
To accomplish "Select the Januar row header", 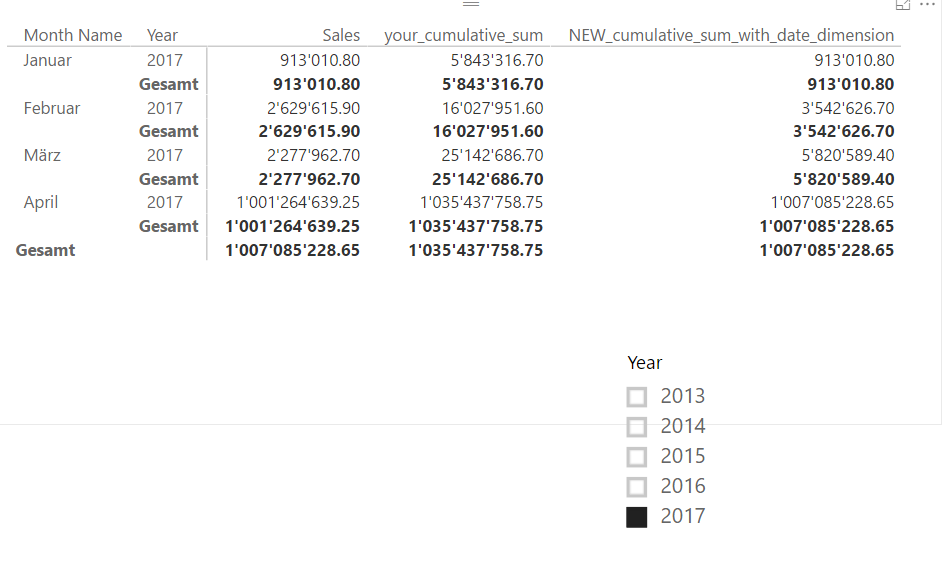I will click(x=48, y=60).
